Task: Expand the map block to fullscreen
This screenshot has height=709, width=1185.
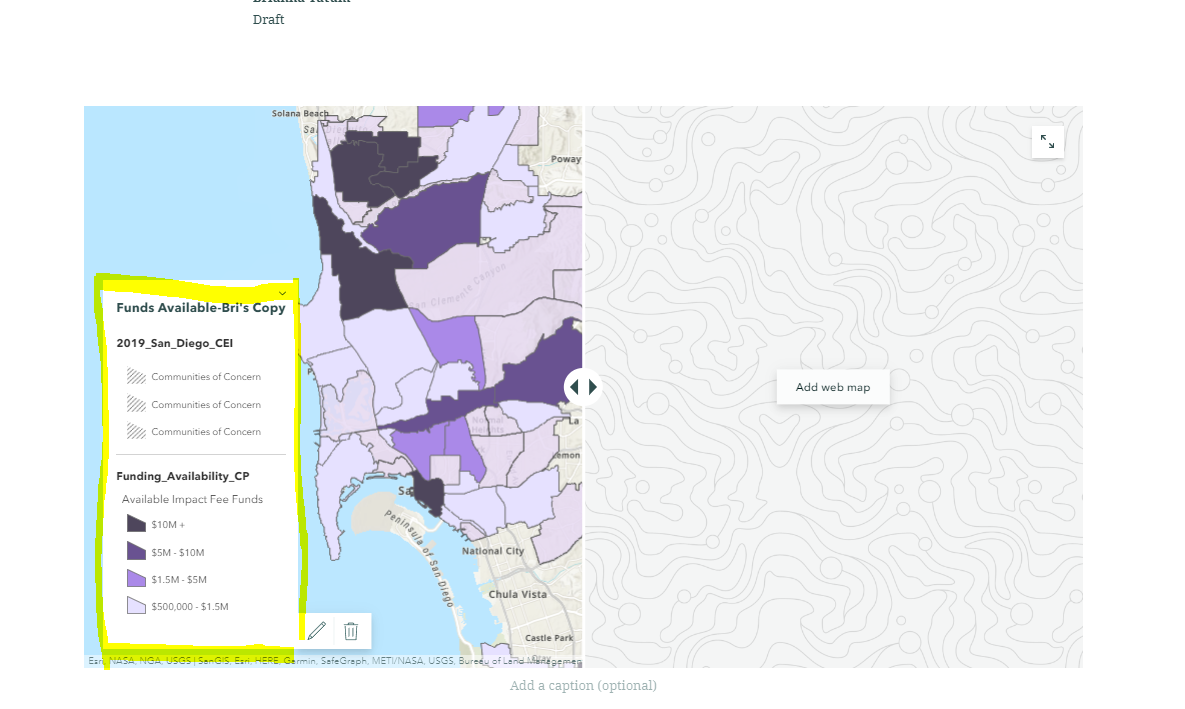Action: pyautogui.click(x=1047, y=142)
